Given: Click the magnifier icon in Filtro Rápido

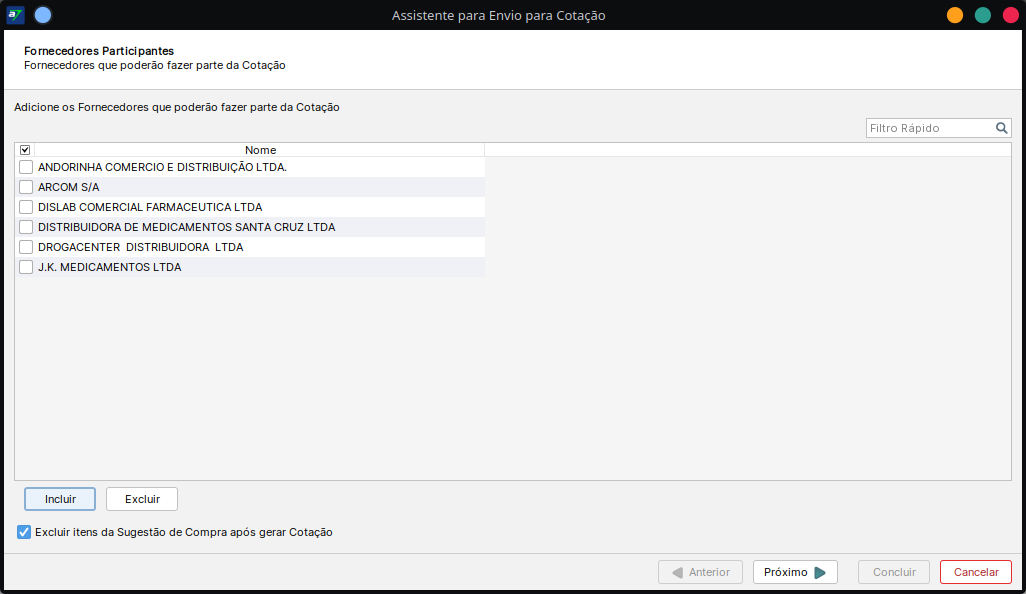Looking at the screenshot, I should 1001,128.
